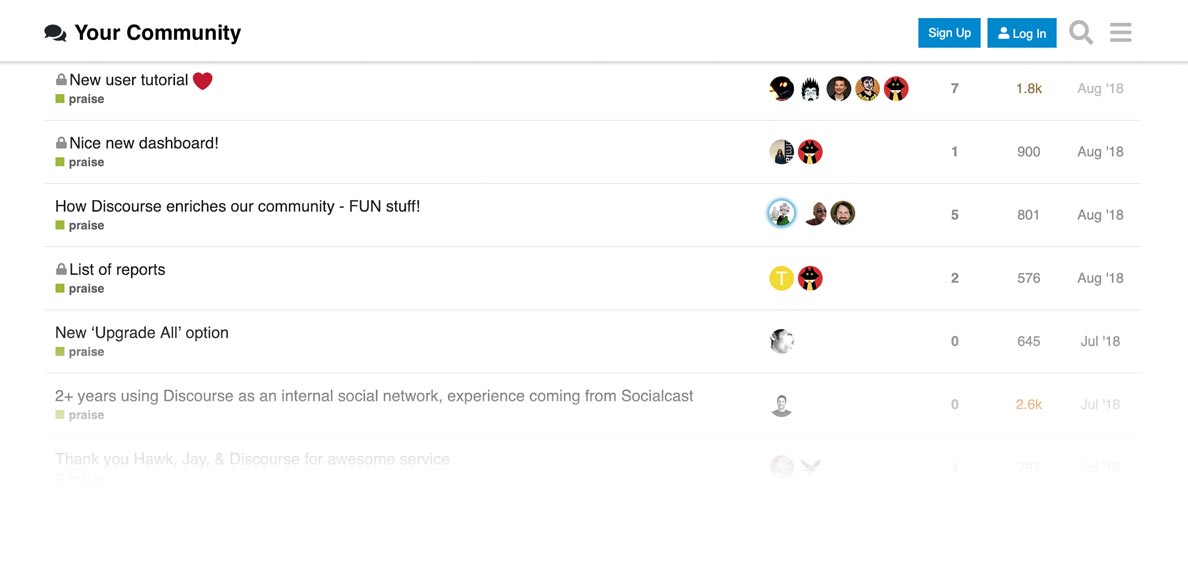Click first avatar on New user tutorial row

pos(781,89)
